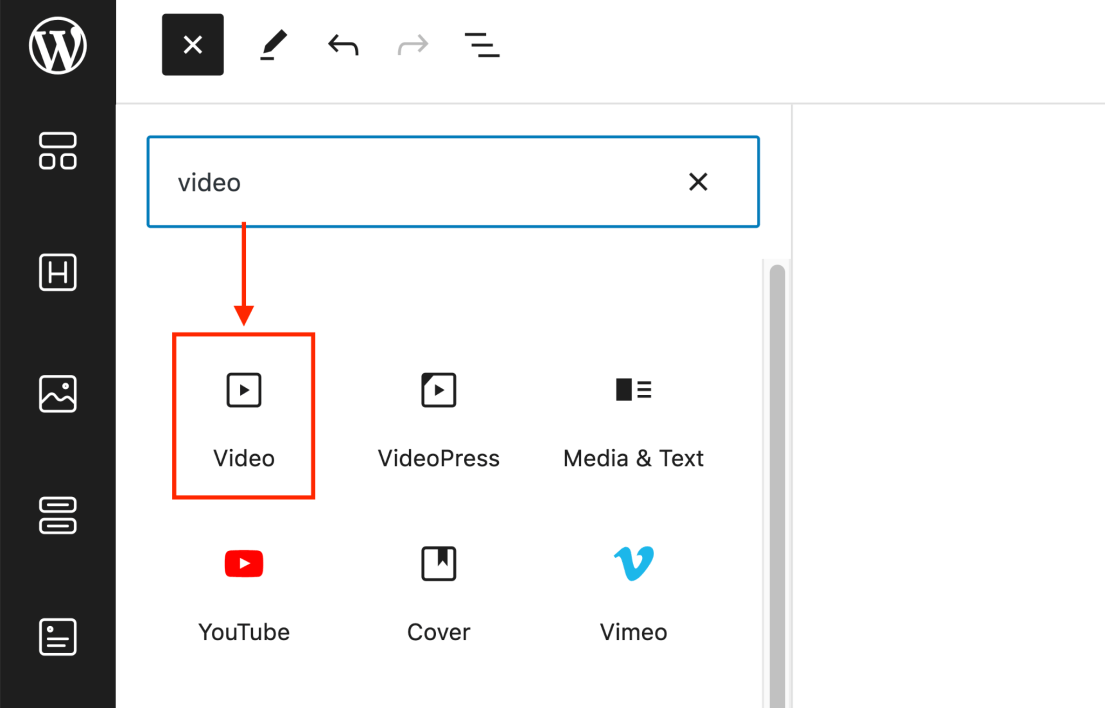Clear the video search text
The image size is (1105, 708).
(x=698, y=182)
